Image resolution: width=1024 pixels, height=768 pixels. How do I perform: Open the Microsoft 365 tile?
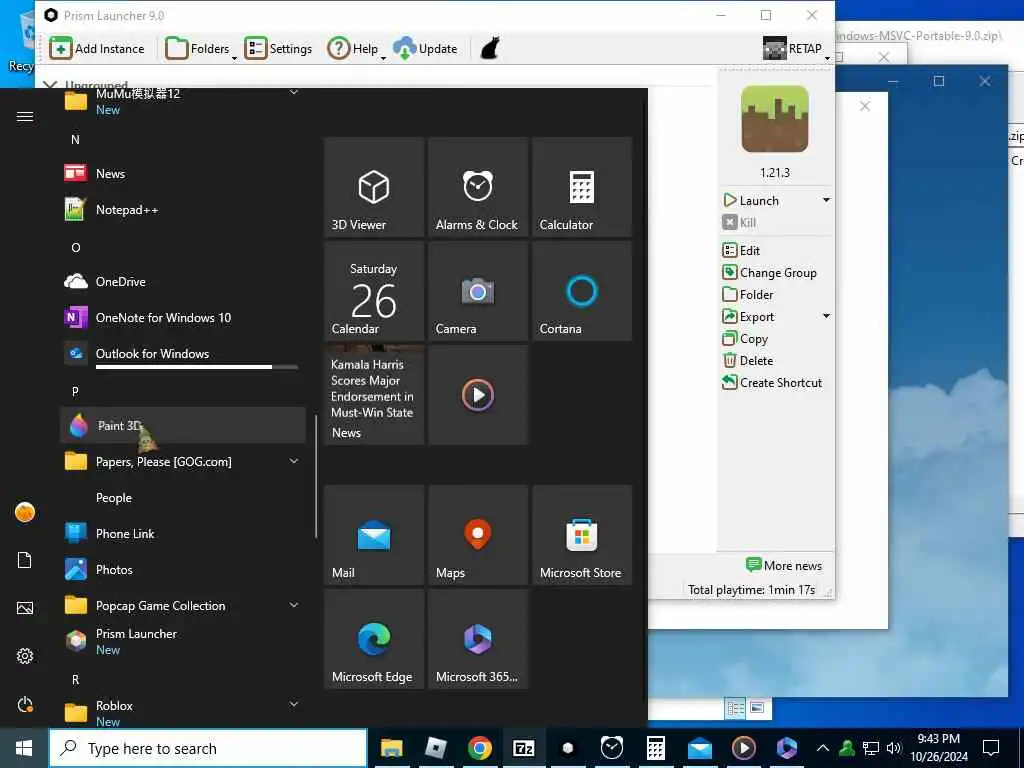478,639
